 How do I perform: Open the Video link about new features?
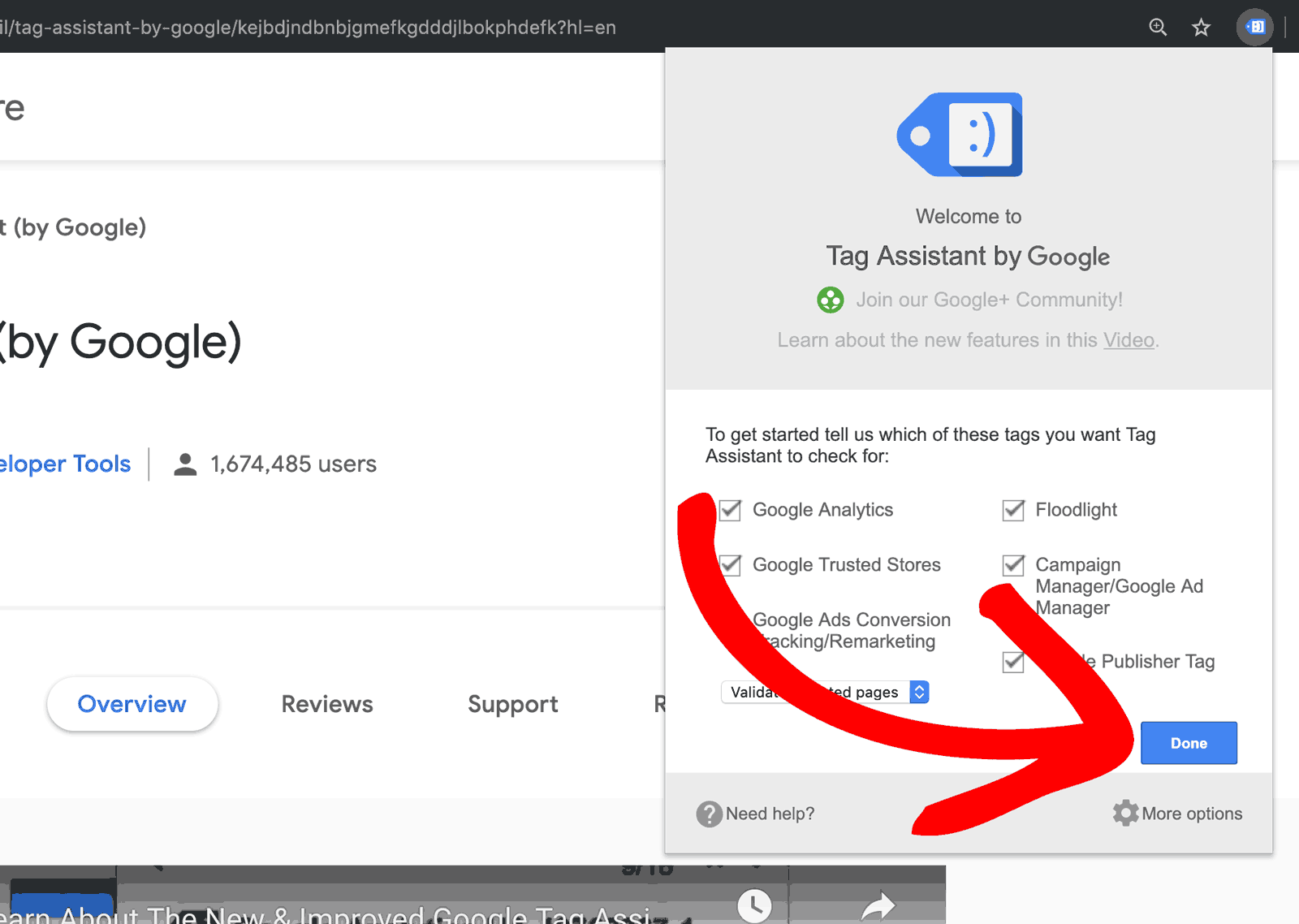1129,340
